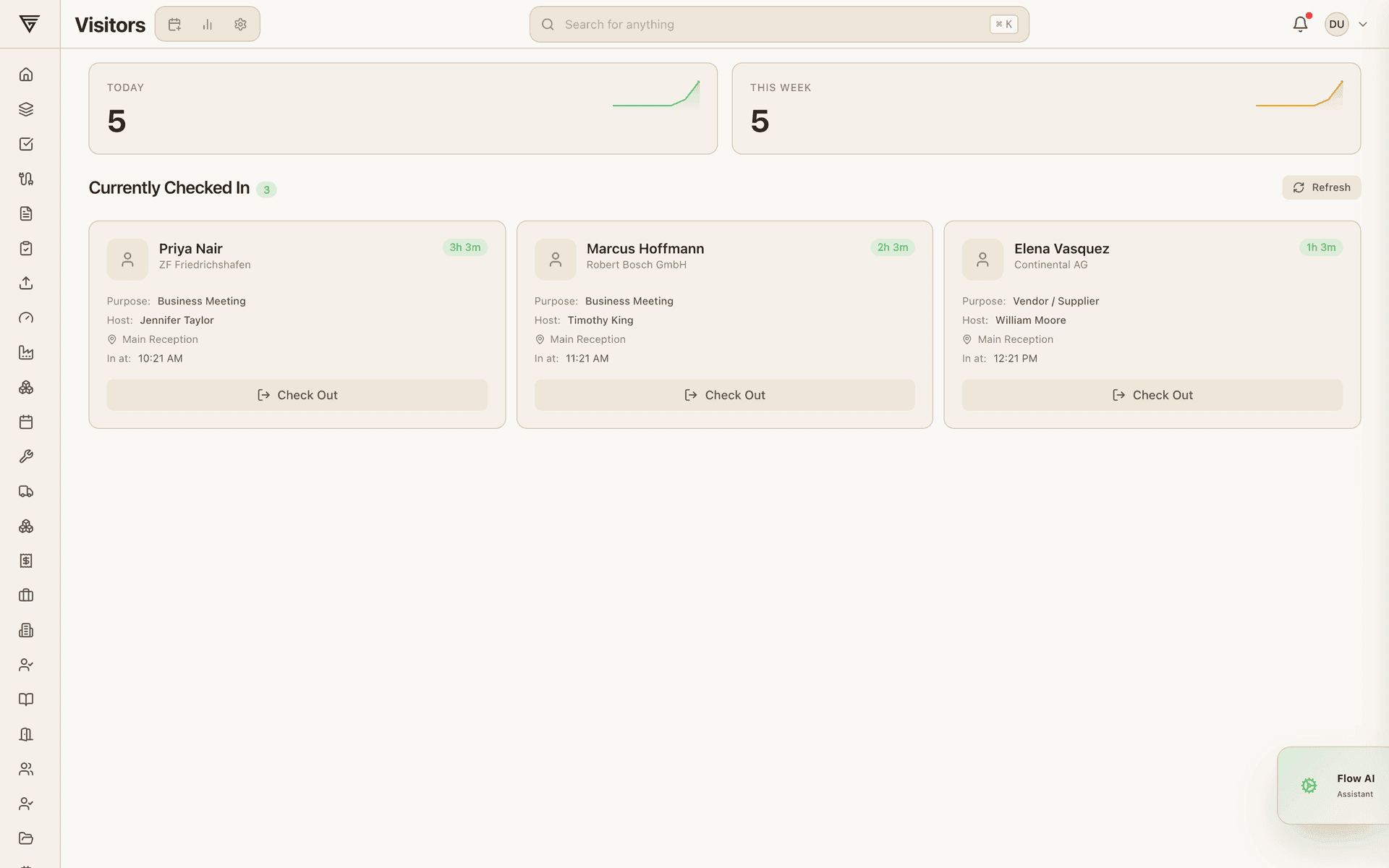Click Main Reception on Elena Vasquez's card

pos(1015,339)
